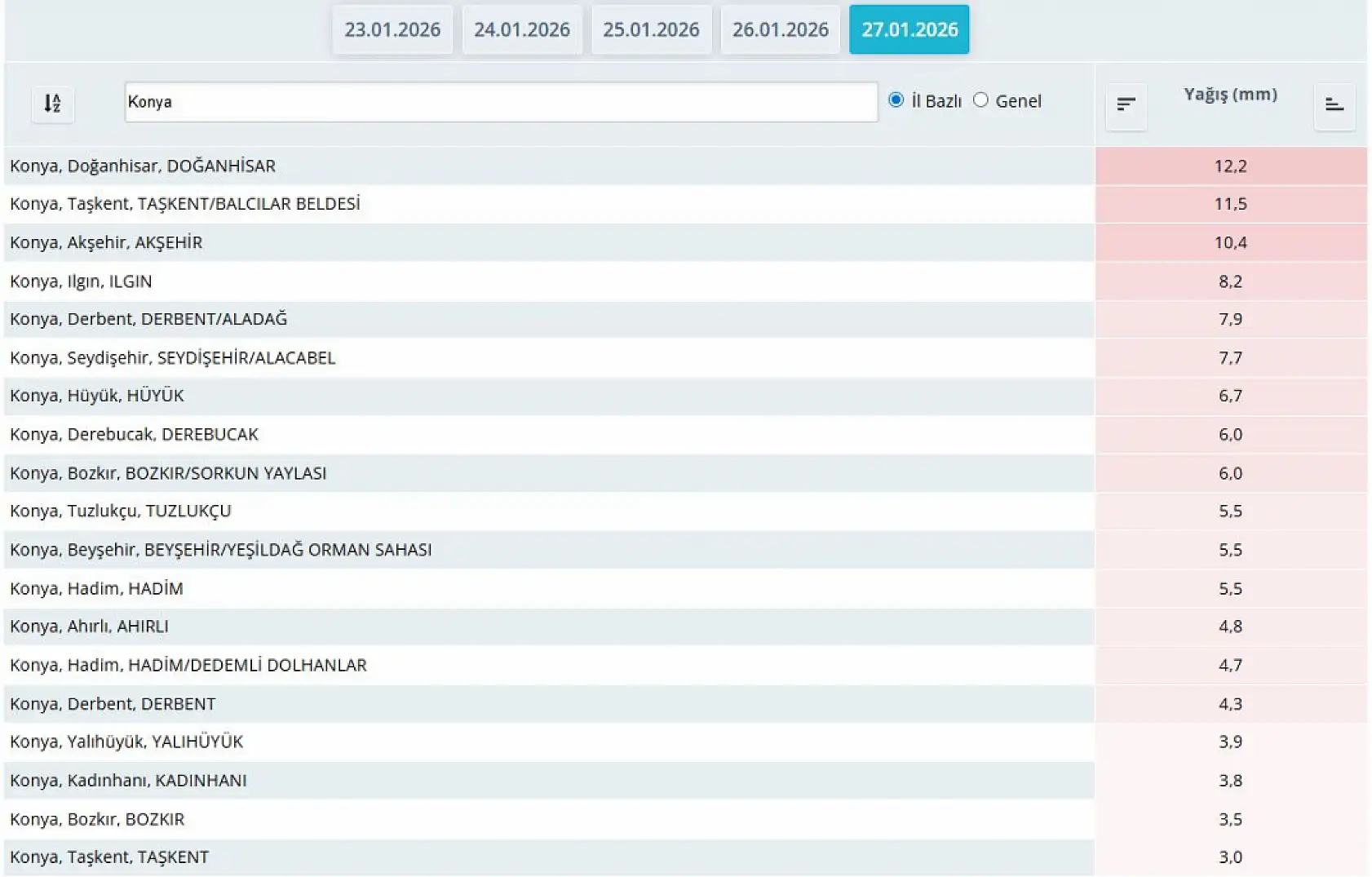The image size is (1372, 877).
Task: Sort rainfall values in descending order
Action: click(x=1126, y=105)
